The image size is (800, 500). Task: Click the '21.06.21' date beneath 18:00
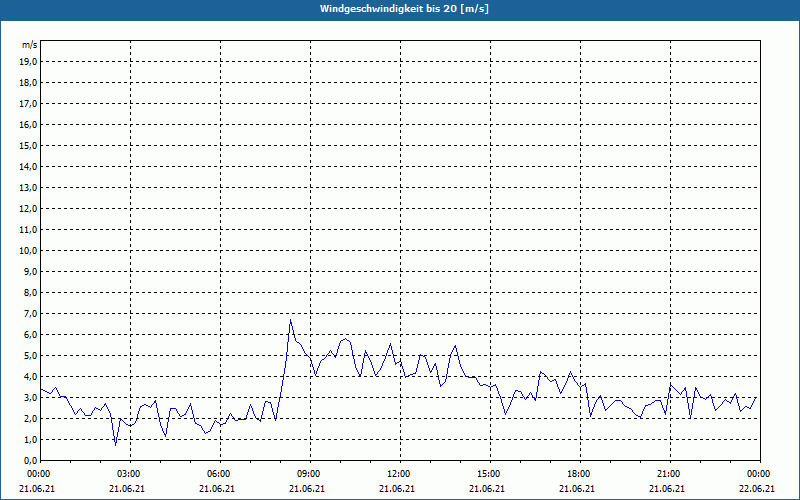pos(577,489)
